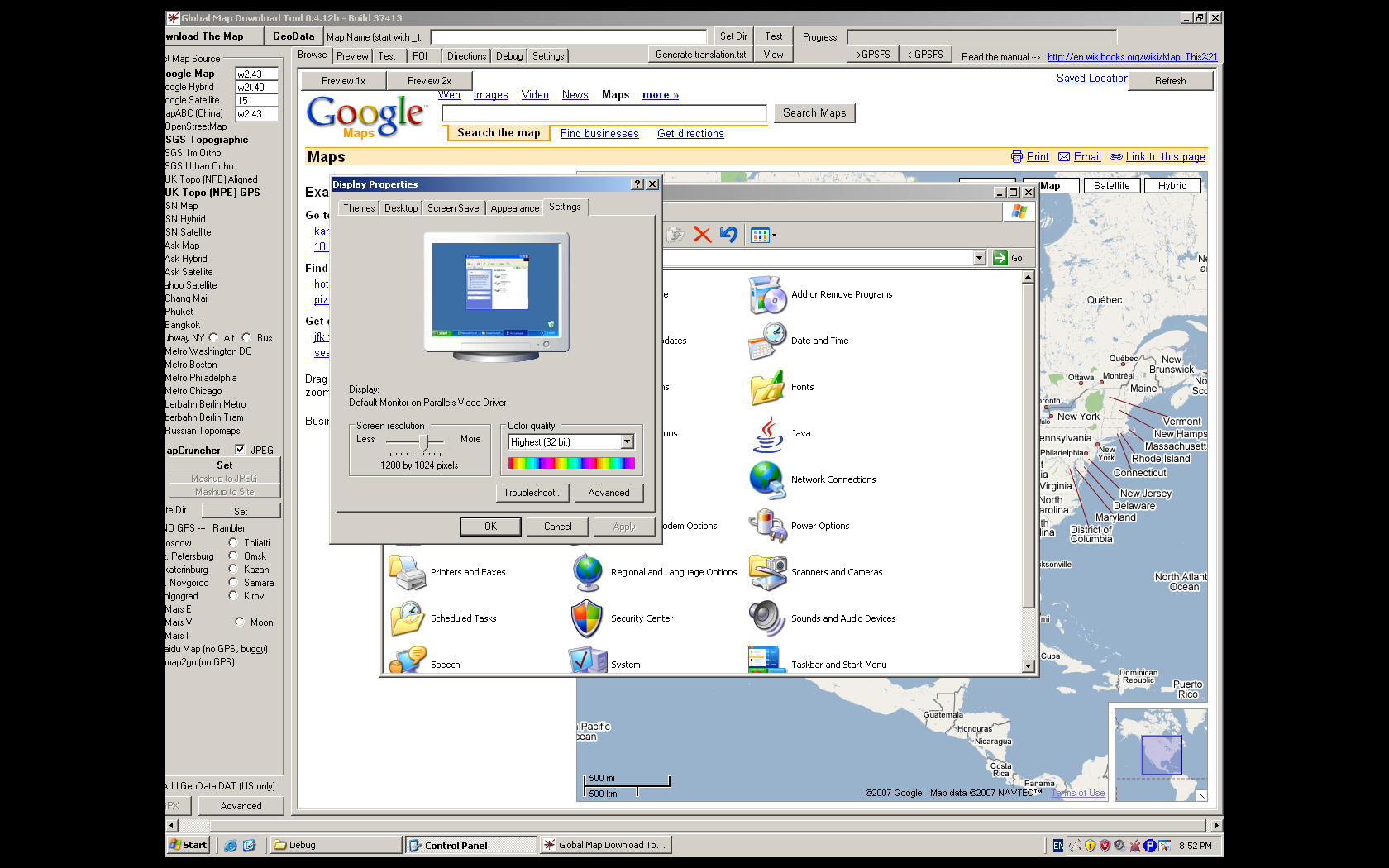The width and height of the screenshot is (1389, 868).
Task: Switch to the Appearance tab
Action: click(x=514, y=208)
